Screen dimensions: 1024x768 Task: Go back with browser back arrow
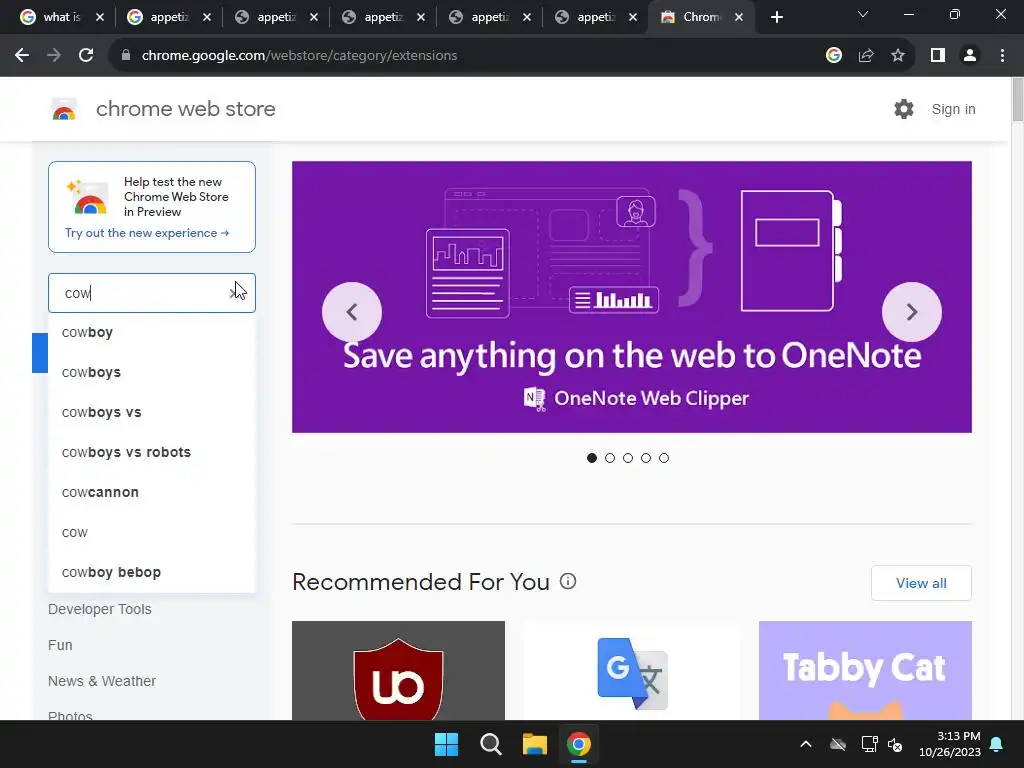pos(22,56)
